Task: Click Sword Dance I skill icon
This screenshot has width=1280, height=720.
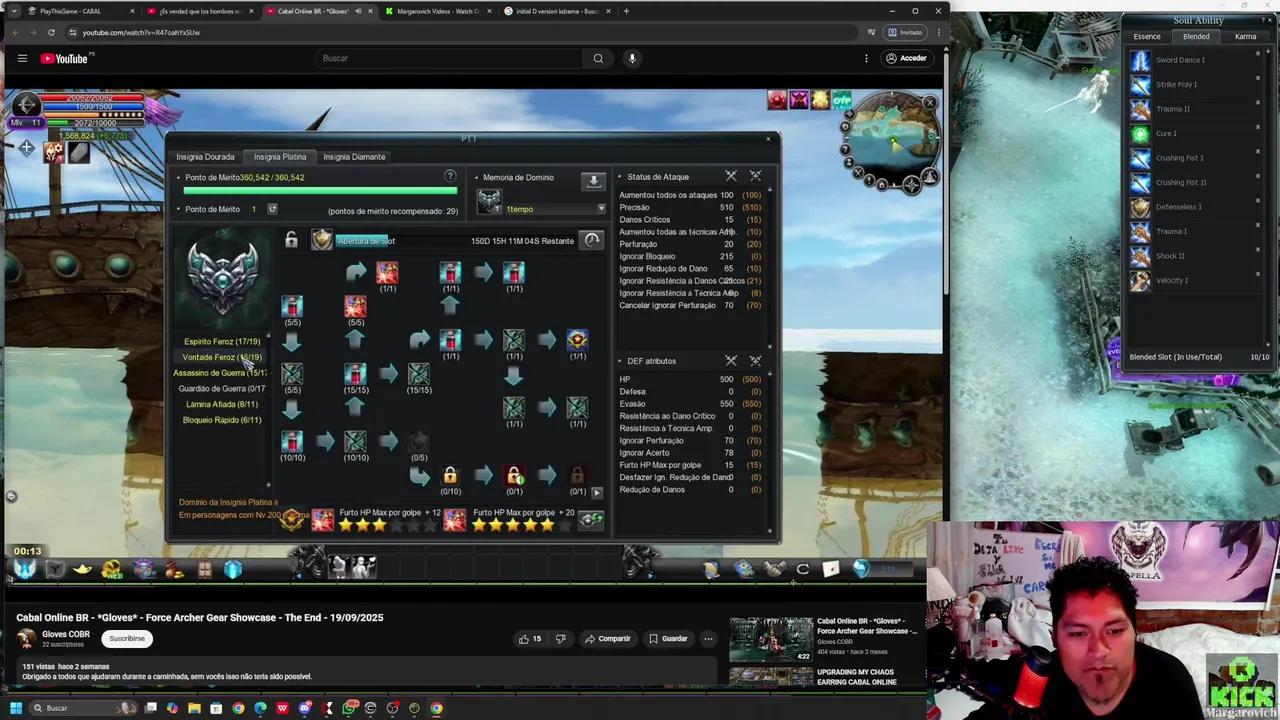Action: (x=1140, y=60)
